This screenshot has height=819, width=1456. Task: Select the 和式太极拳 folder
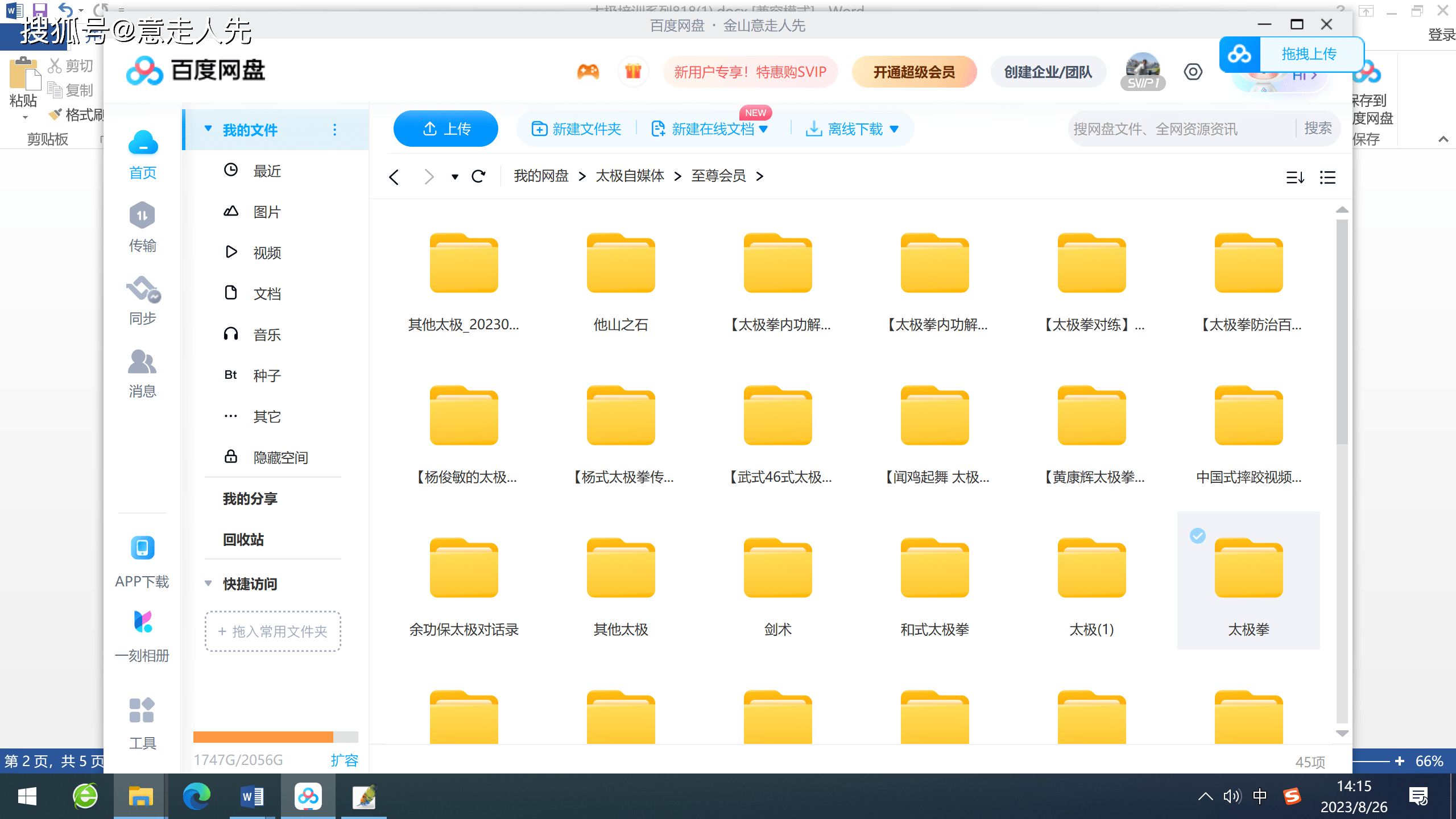point(935,587)
